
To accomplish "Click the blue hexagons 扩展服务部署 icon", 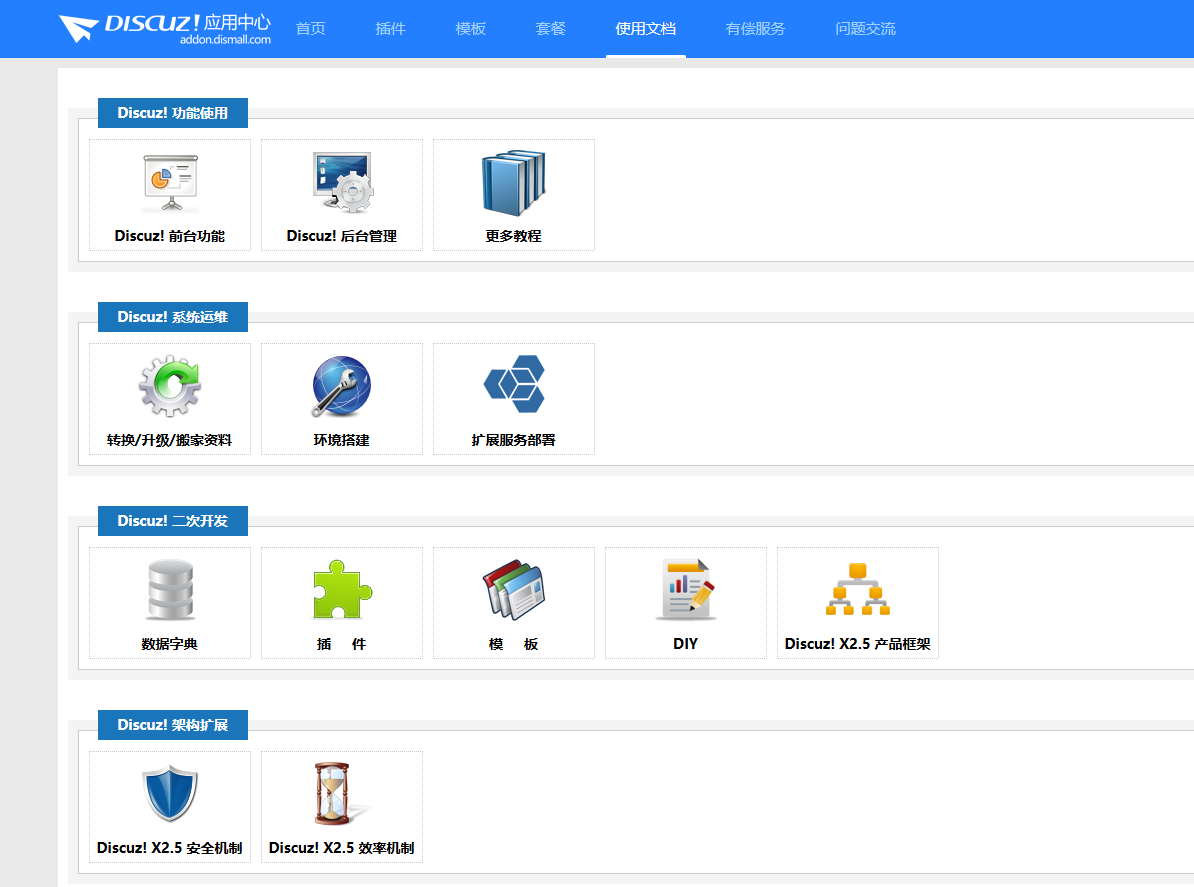I will tap(515, 384).
